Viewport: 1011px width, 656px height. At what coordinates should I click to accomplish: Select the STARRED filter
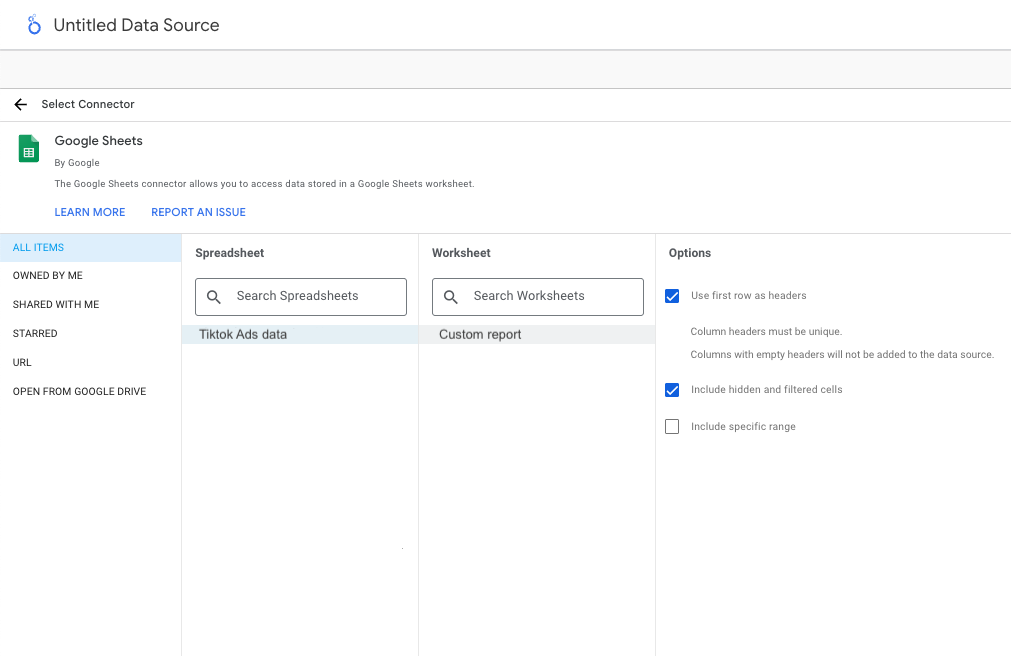pyautogui.click(x=36, y=333)
